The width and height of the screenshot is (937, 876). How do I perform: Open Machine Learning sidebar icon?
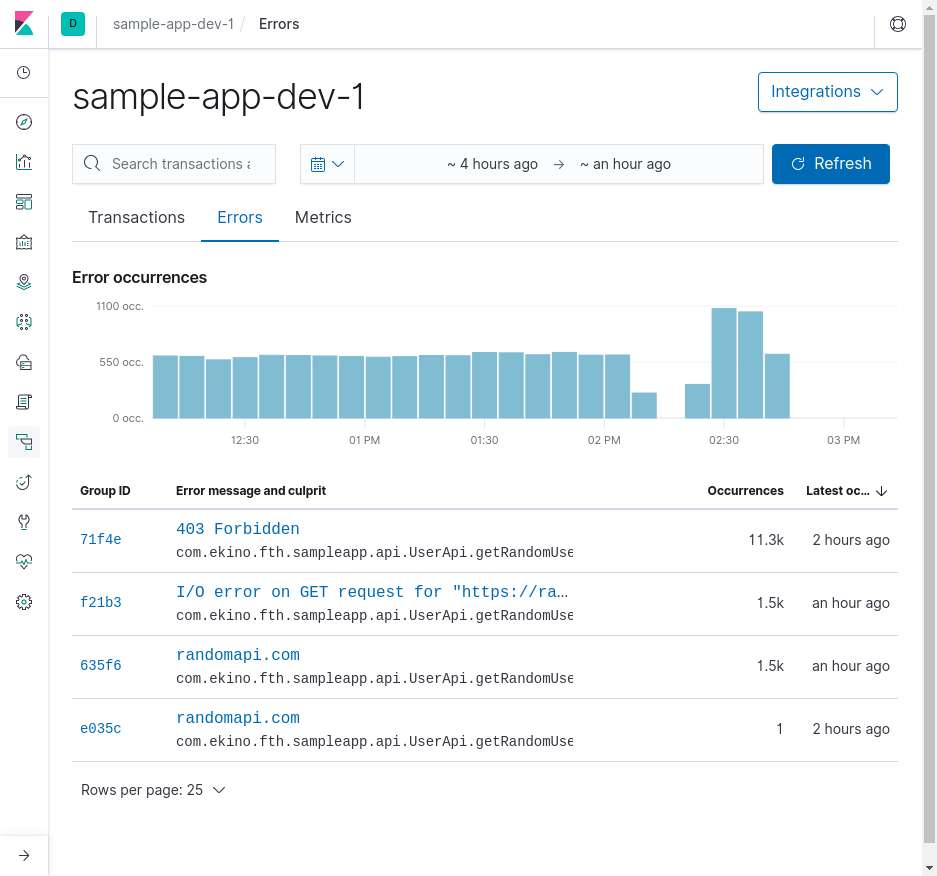click(24, 322)
